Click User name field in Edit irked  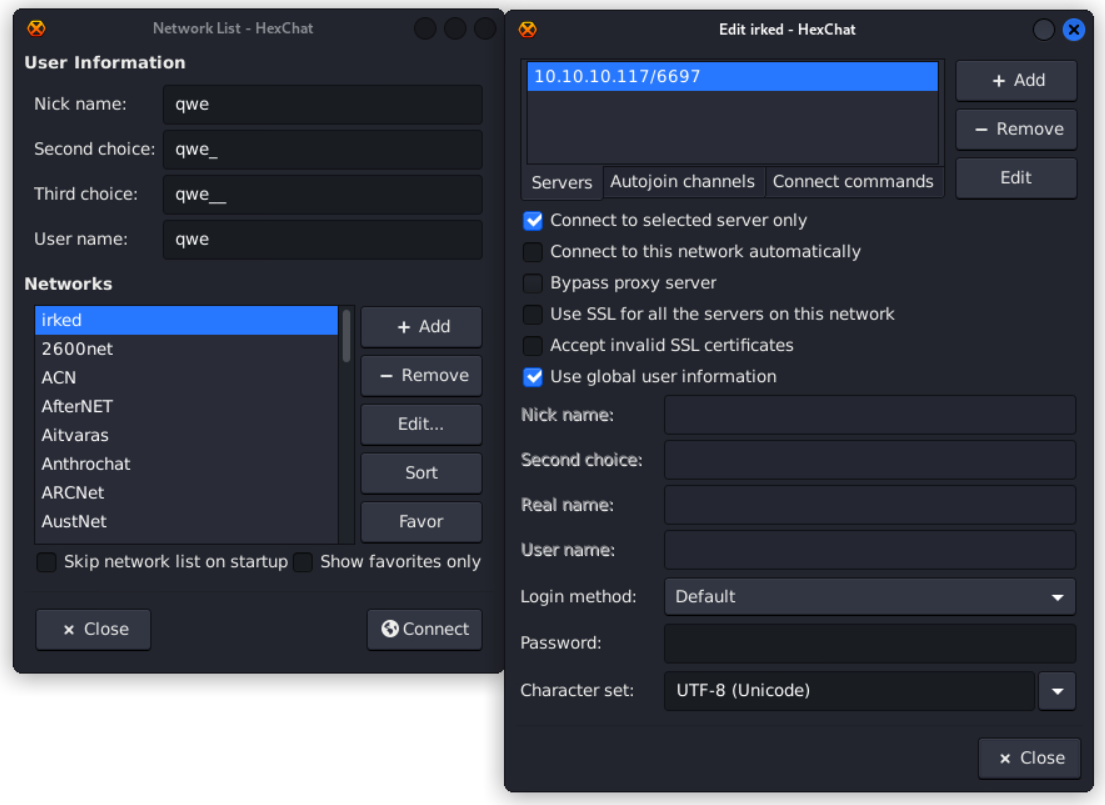870,550
